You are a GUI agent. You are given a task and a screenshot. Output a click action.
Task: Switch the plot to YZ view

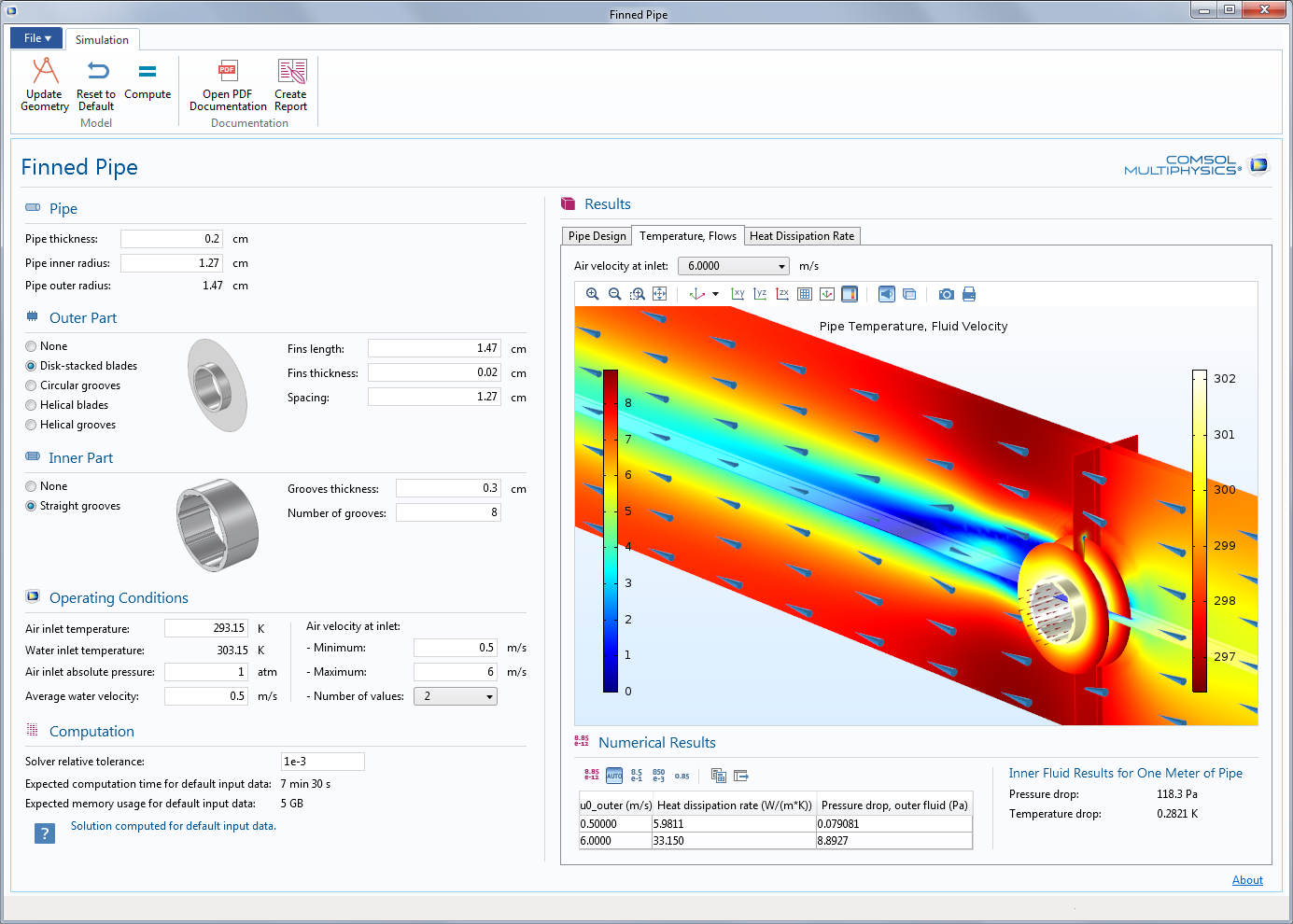pyautogui.click(x=760, y=294)
